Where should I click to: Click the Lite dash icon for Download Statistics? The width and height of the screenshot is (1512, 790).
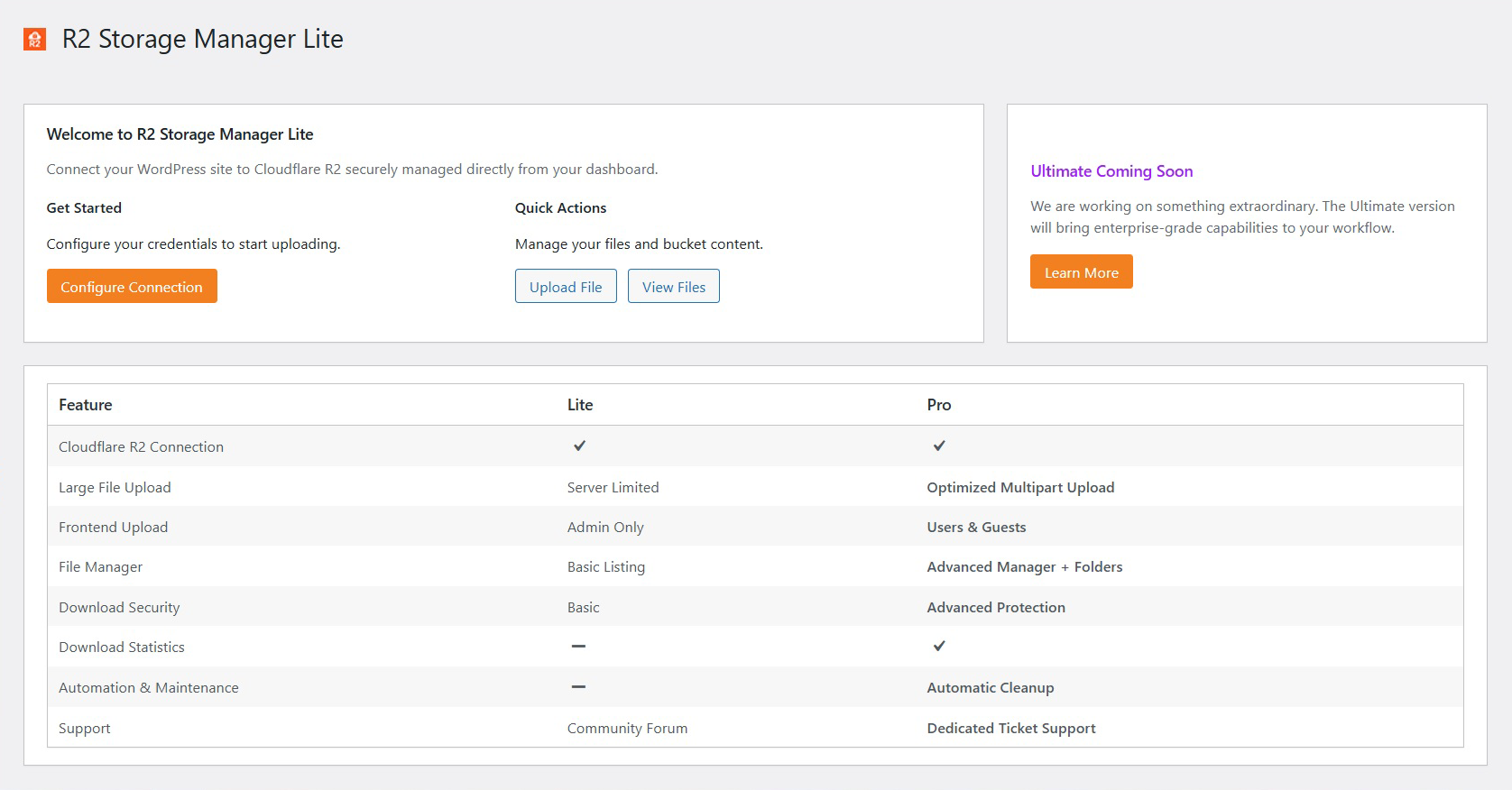pos(578,647)
